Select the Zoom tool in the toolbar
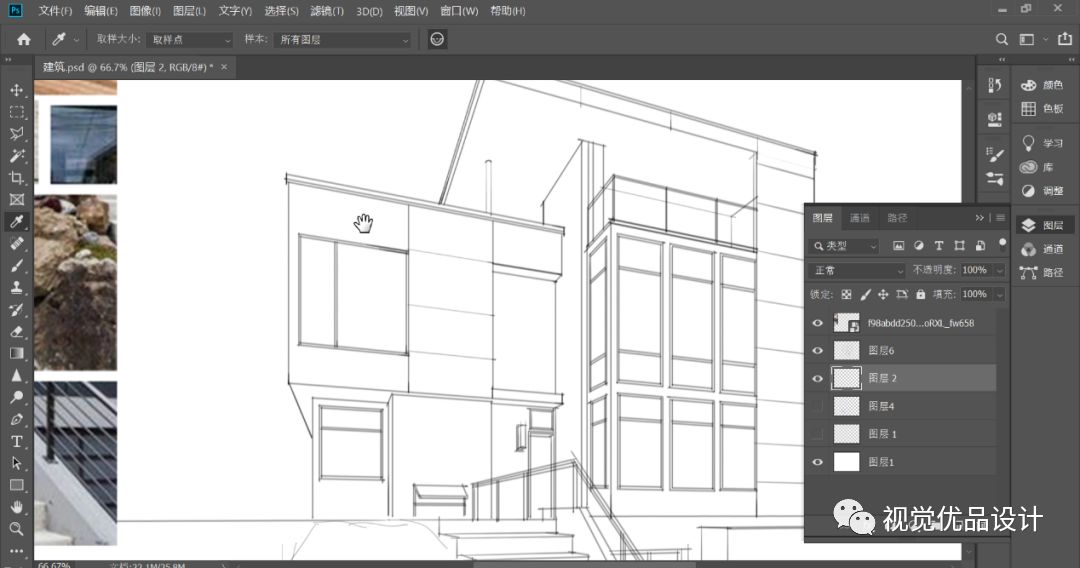 tap(17, 529)
